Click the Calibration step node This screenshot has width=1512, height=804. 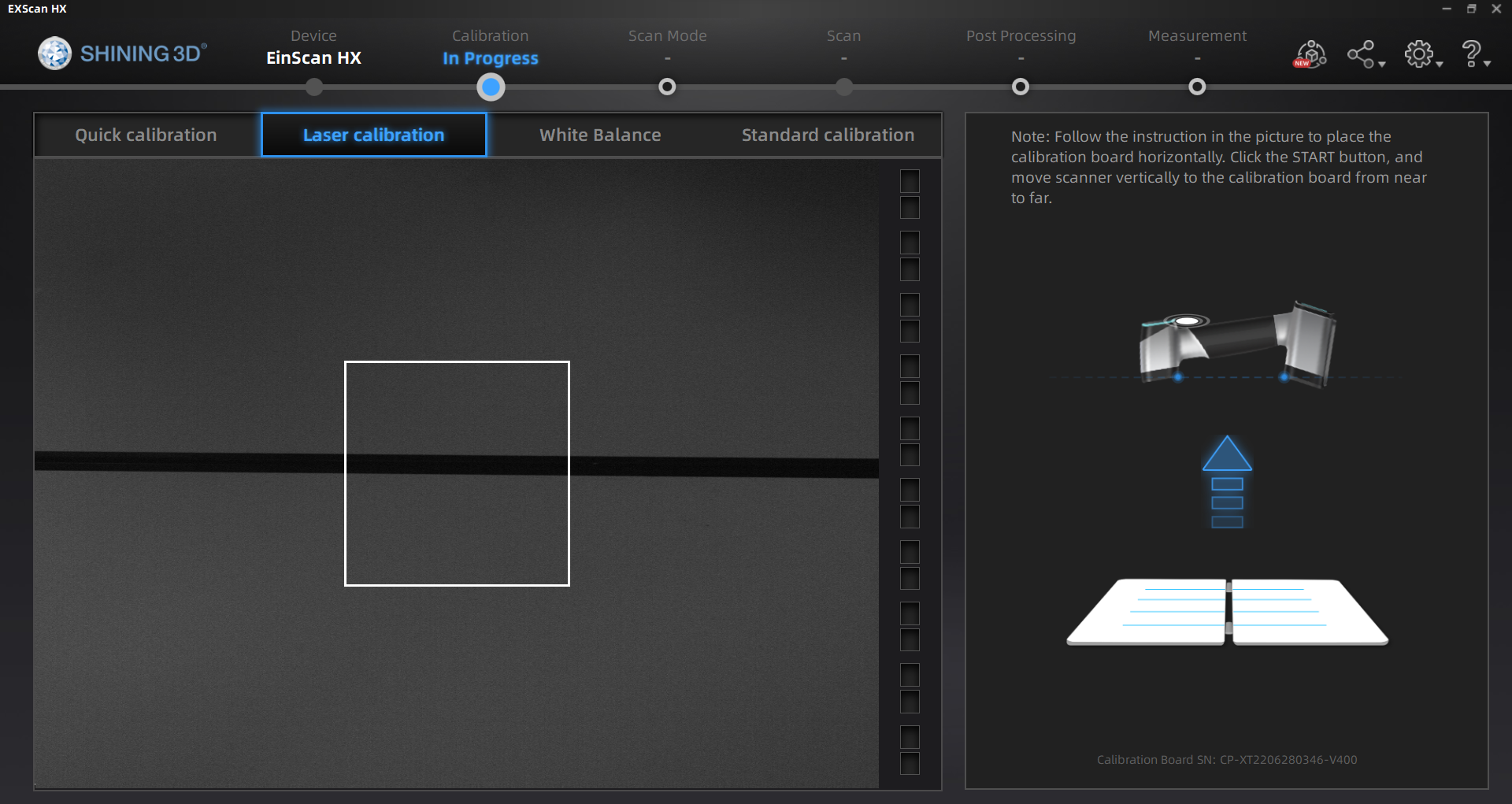(491, 87)
